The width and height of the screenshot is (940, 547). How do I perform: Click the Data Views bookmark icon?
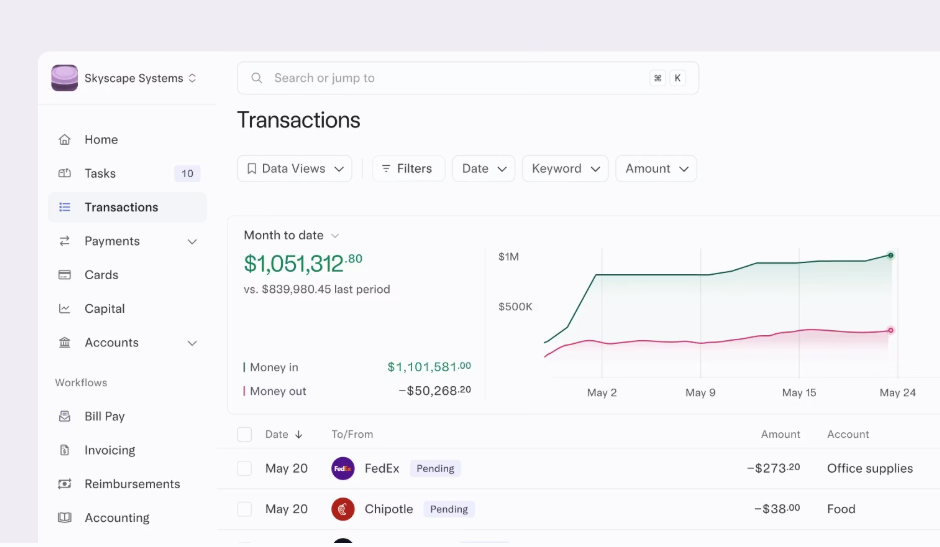pos(252,169)
